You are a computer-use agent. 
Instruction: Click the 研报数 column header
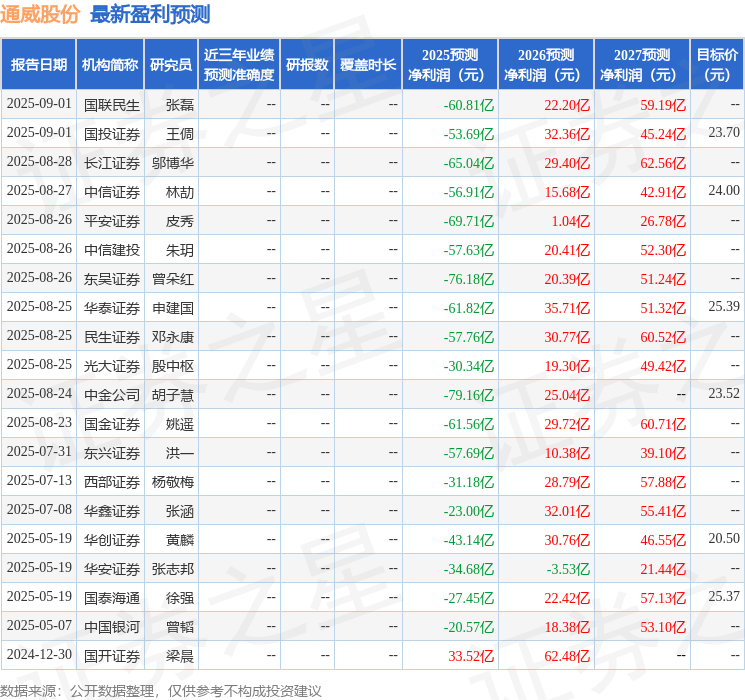coord(307,65)
